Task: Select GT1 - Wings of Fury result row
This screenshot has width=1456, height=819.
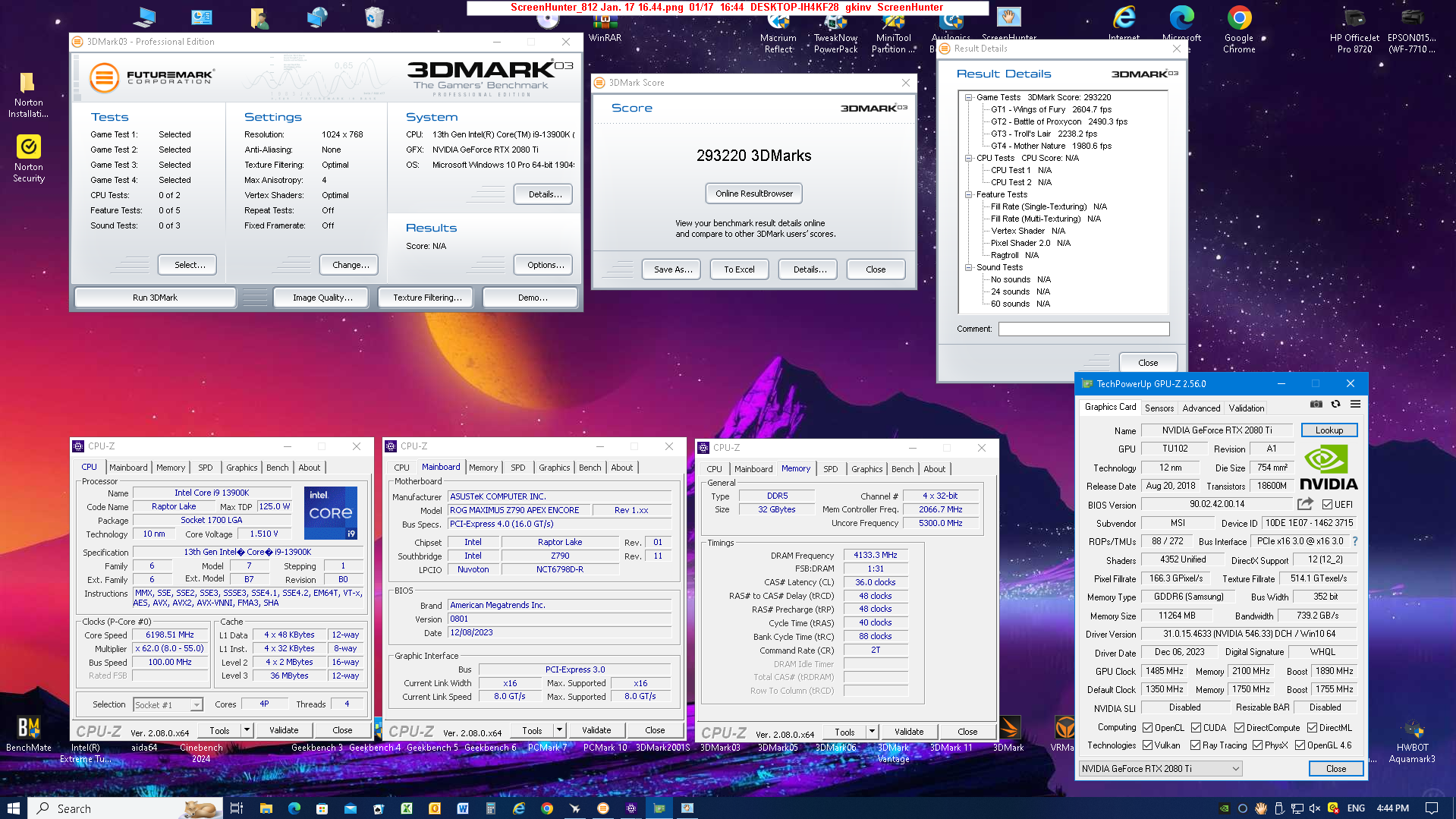Action: tap(1051, 109)
